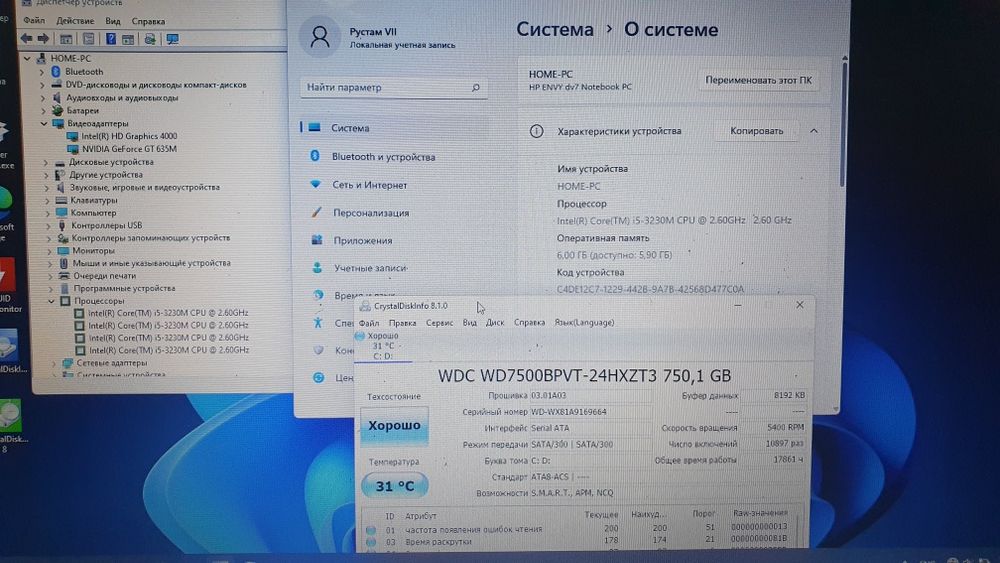Open the Properties icon in Device Manager toolbar

pyautogui.click(x=89, y=39)
